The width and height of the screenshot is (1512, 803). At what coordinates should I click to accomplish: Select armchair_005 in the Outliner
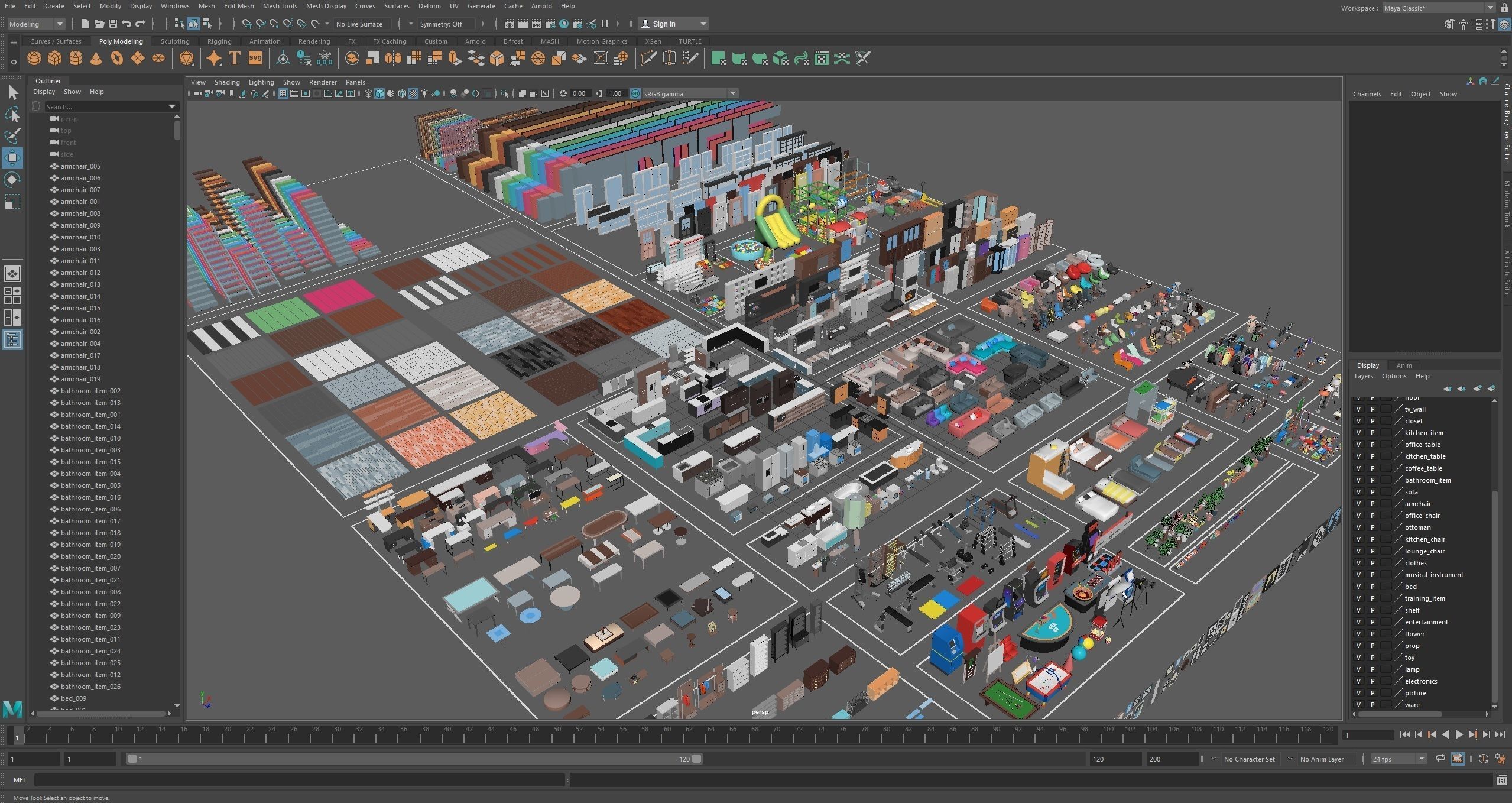pyautogui.click(x=80, y=166)
